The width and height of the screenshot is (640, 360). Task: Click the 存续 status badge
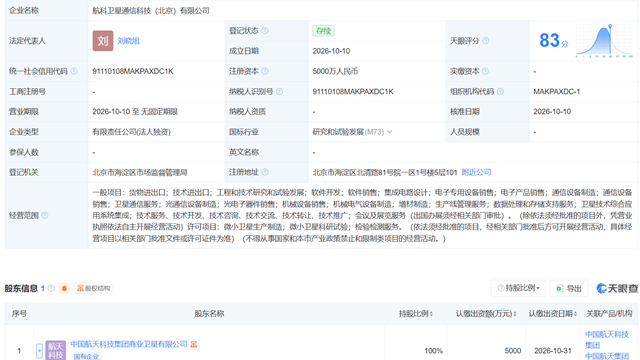point(323,31)
